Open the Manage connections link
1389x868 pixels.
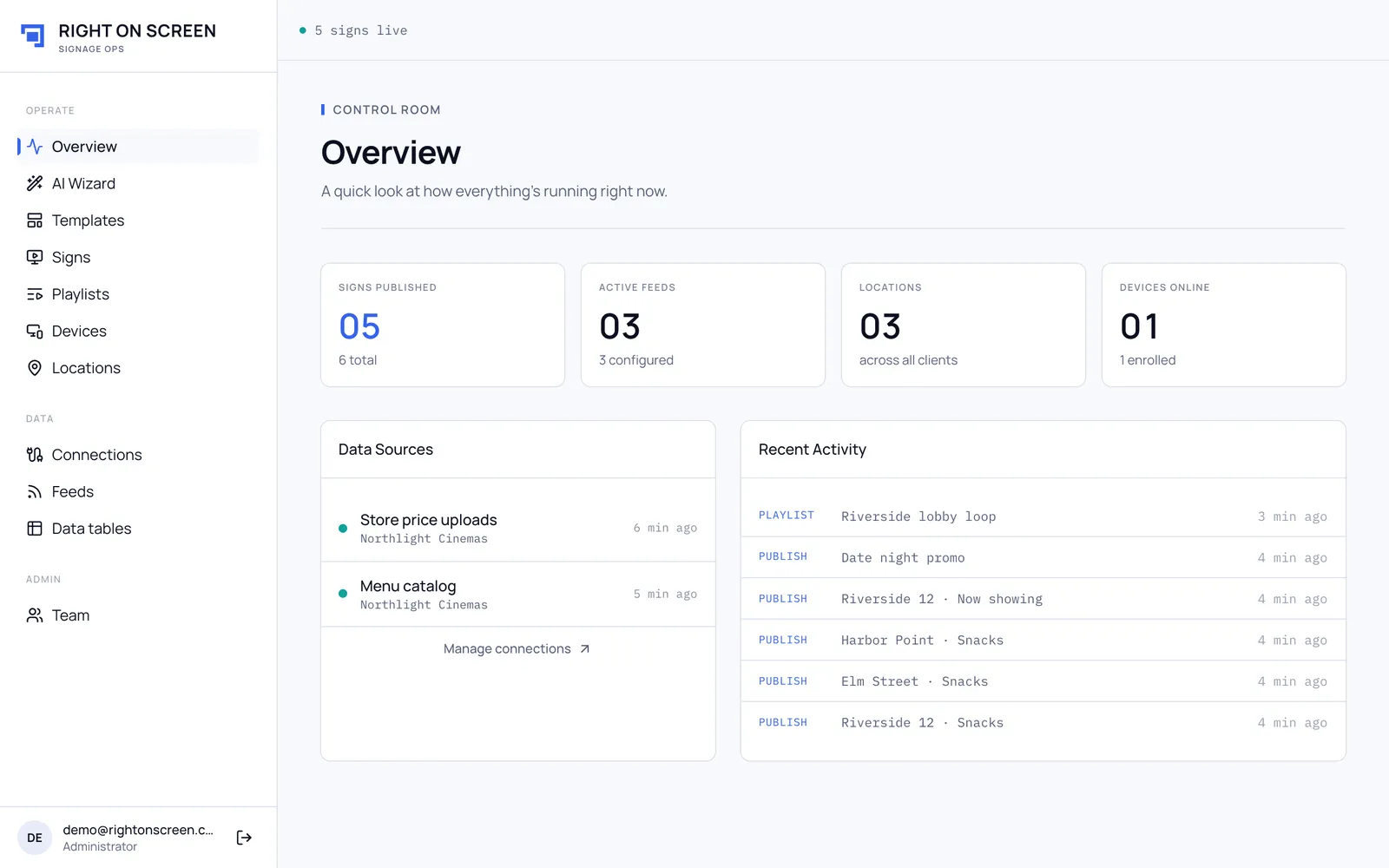click(517, 648)
